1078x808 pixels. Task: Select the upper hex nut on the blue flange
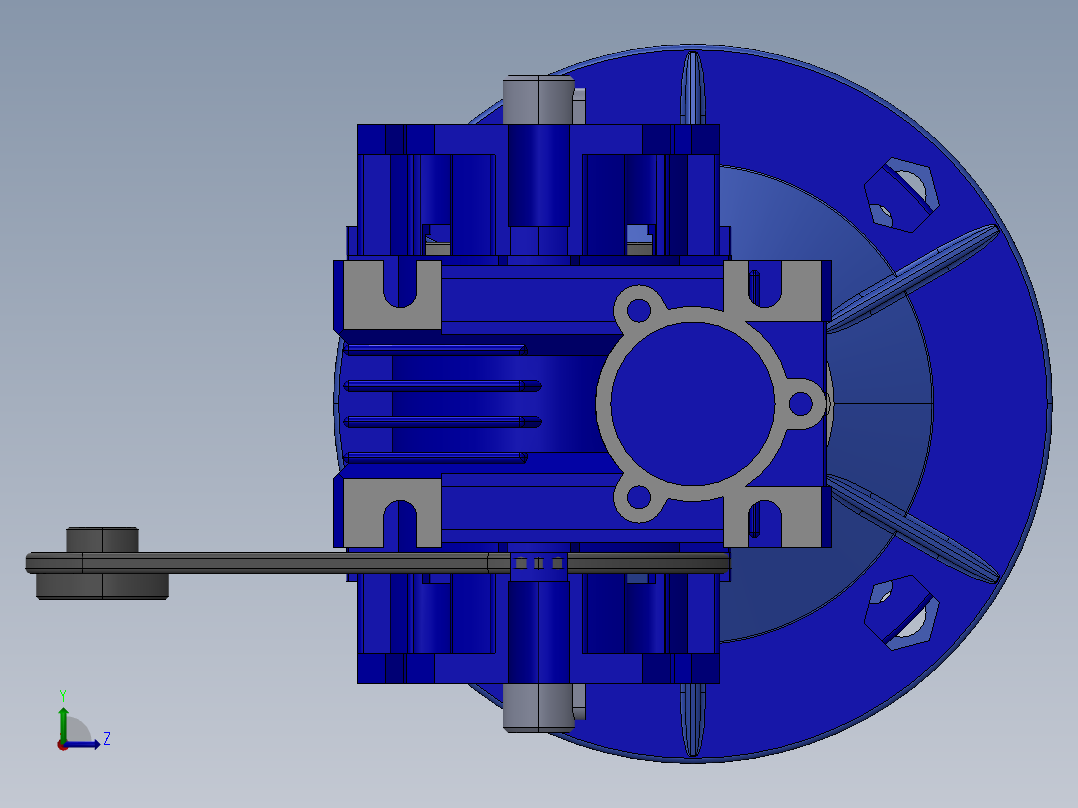(x=901, y=195)
